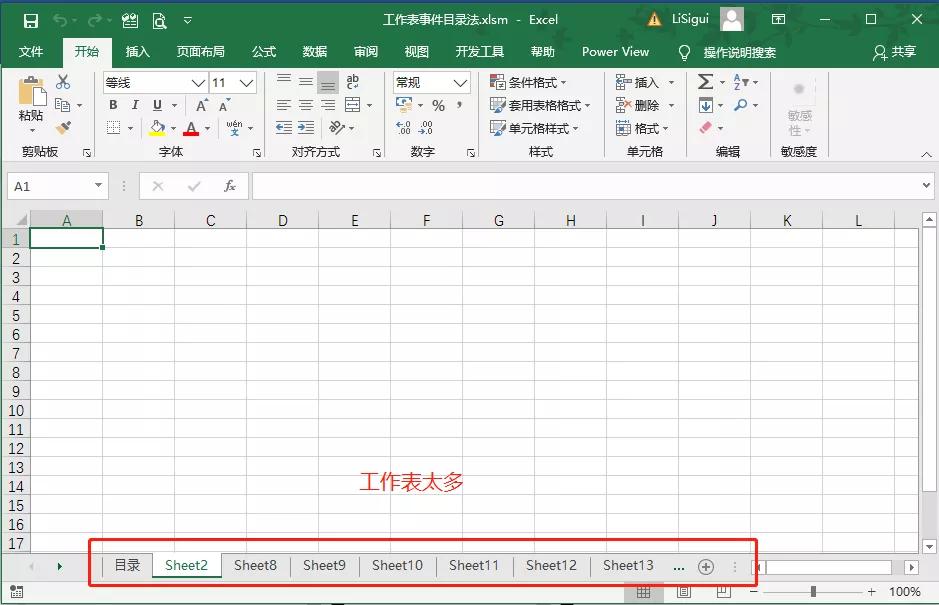Click the 套用表格格式 button
The width and height of the screenshot is (939, 605).
pyautogui.click(x=541, y=105)
